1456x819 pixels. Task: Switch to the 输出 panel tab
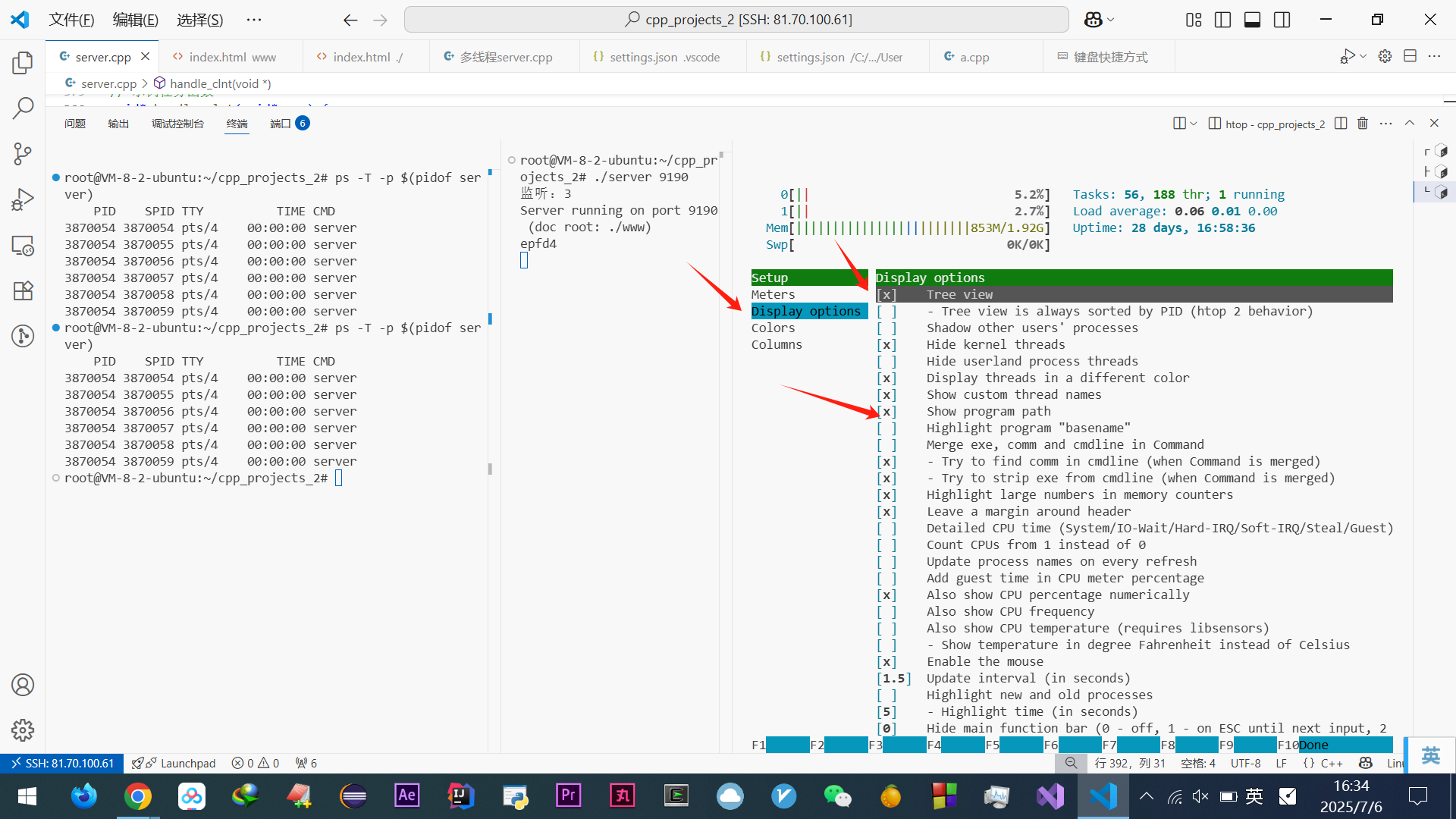[x=118, y=124]
